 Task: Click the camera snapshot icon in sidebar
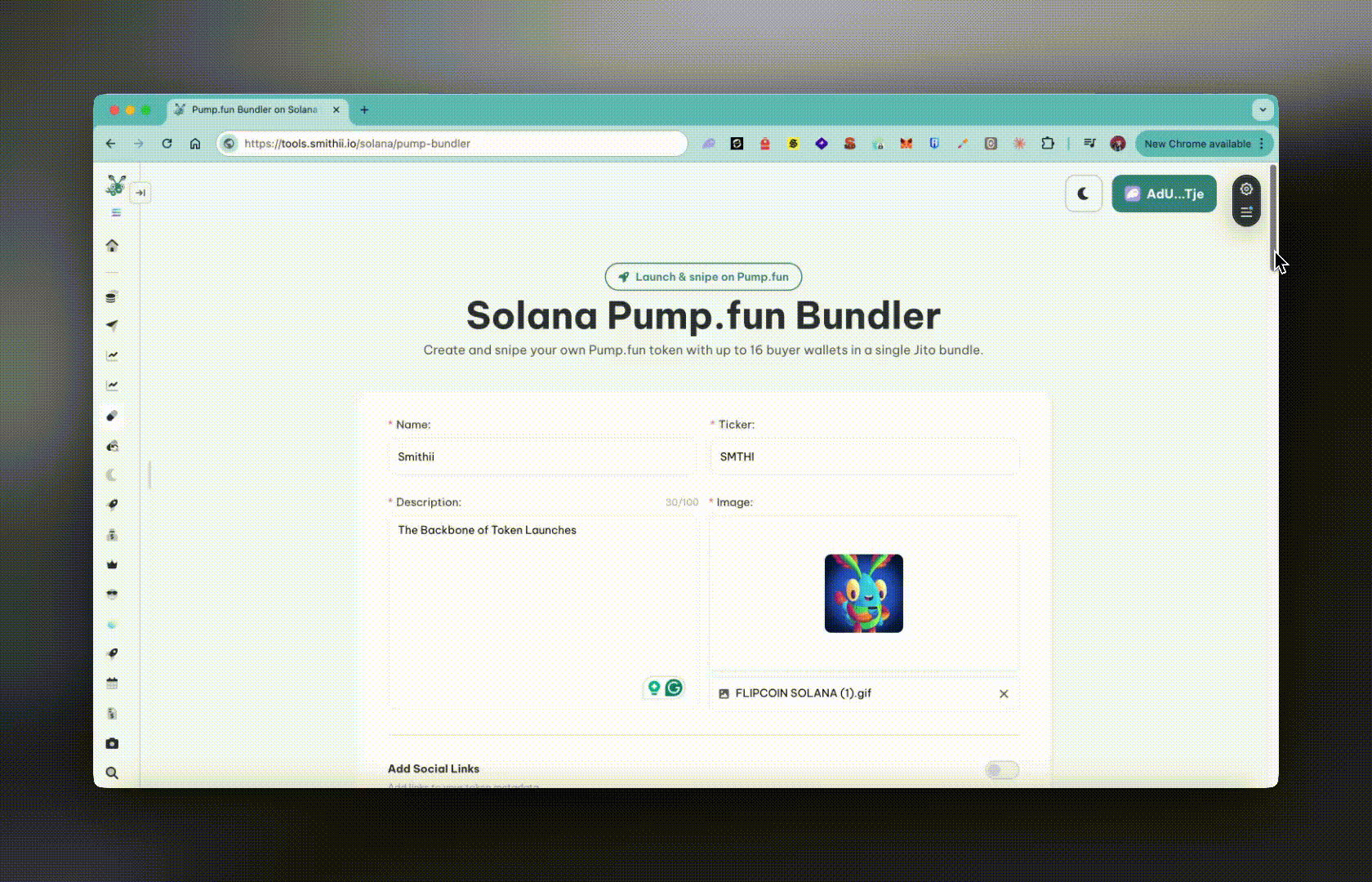click(x=112, y=743)
